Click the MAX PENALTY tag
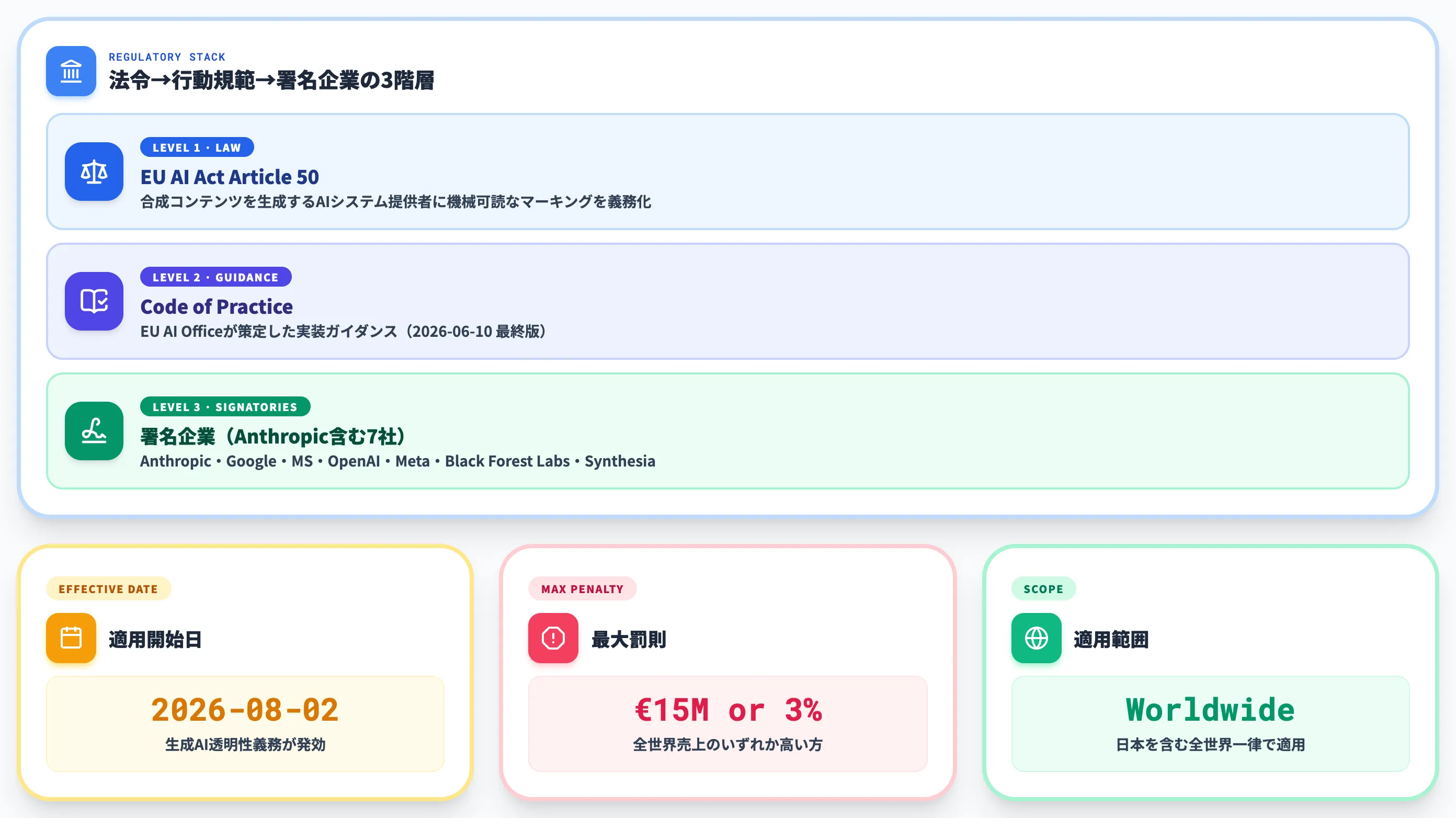This screenshot has width=1456, height=818. pos(582,589)
